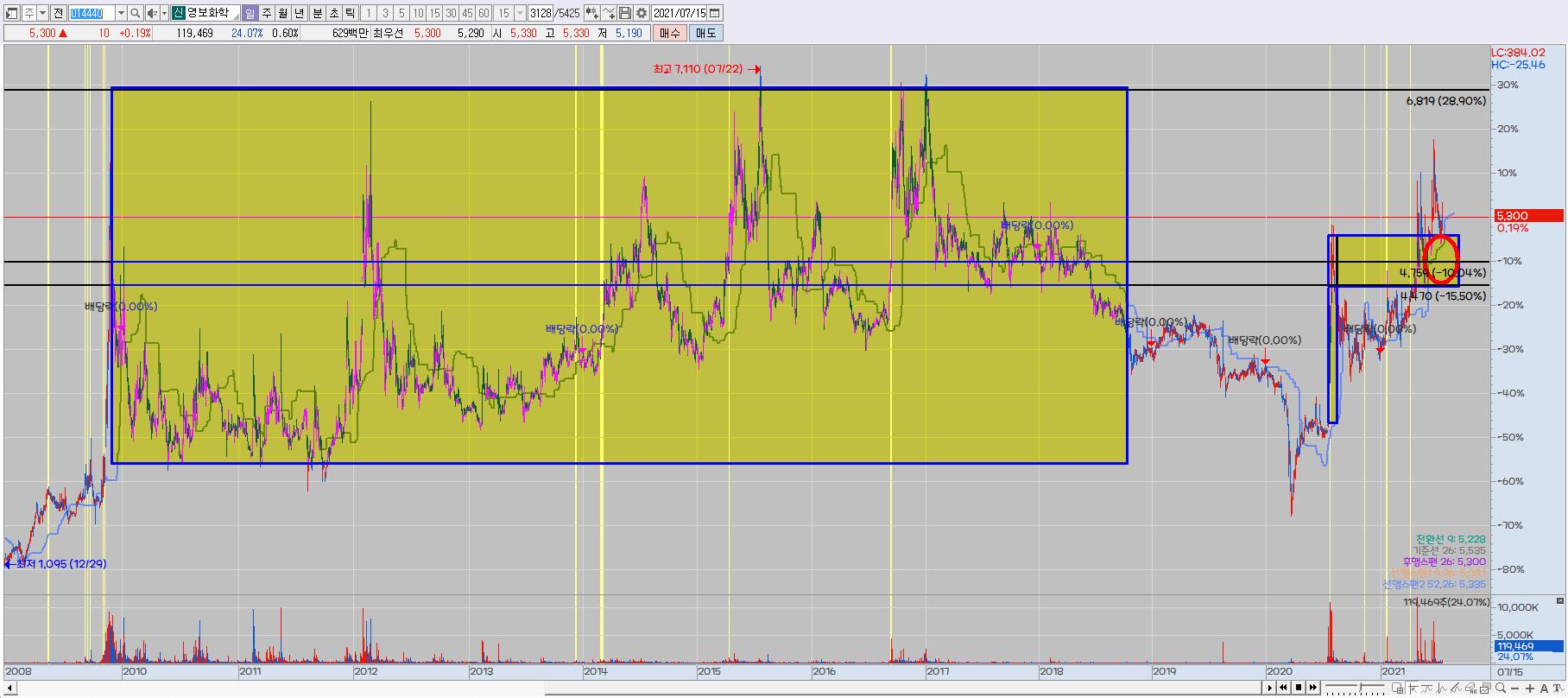The width and height of the screenshot is (1568, 698).
Task: Click the zoom magnifier icon at bottom
Action: pos(1501,688)
